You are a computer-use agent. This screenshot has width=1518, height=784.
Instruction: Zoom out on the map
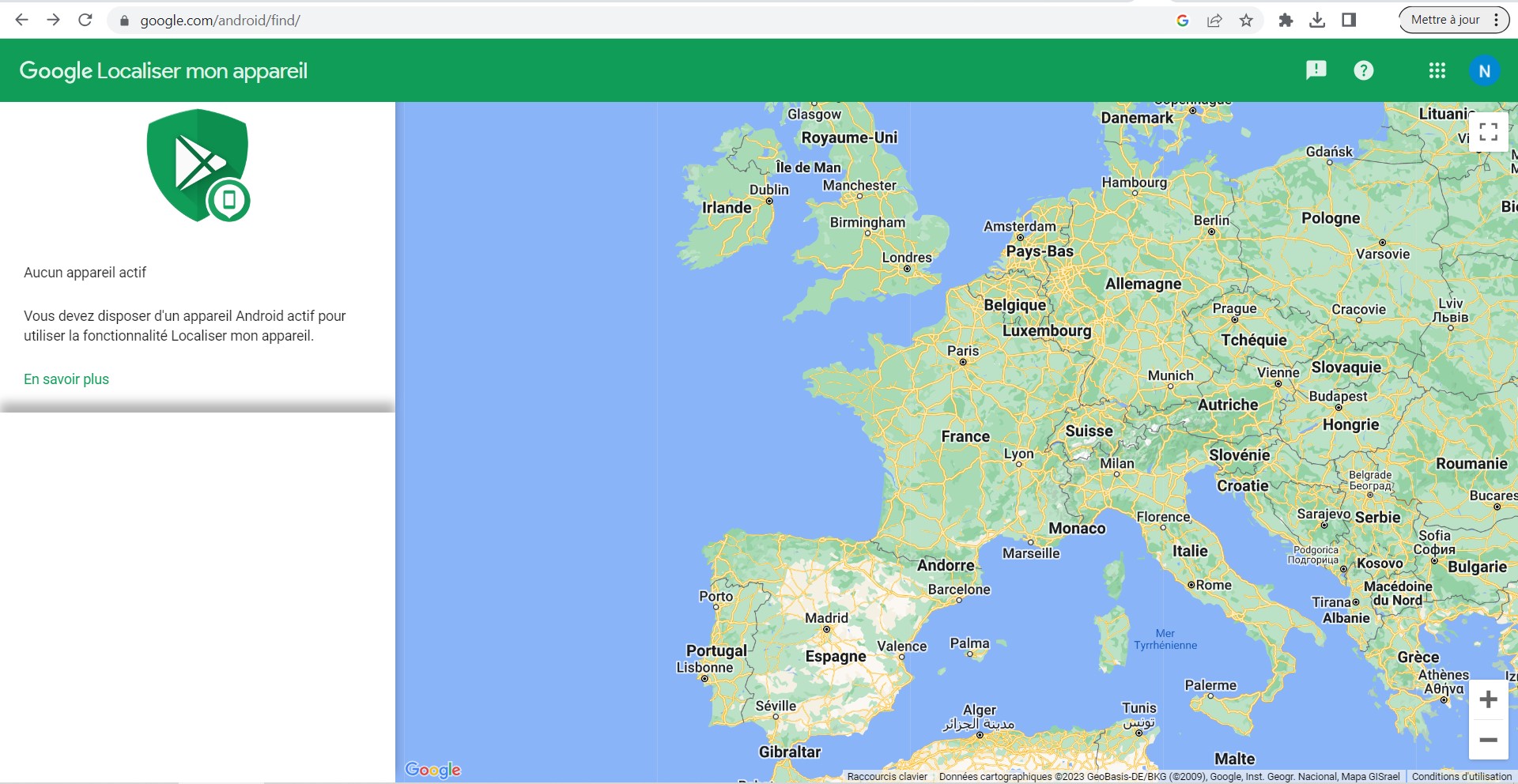[x=1488, y=741]
